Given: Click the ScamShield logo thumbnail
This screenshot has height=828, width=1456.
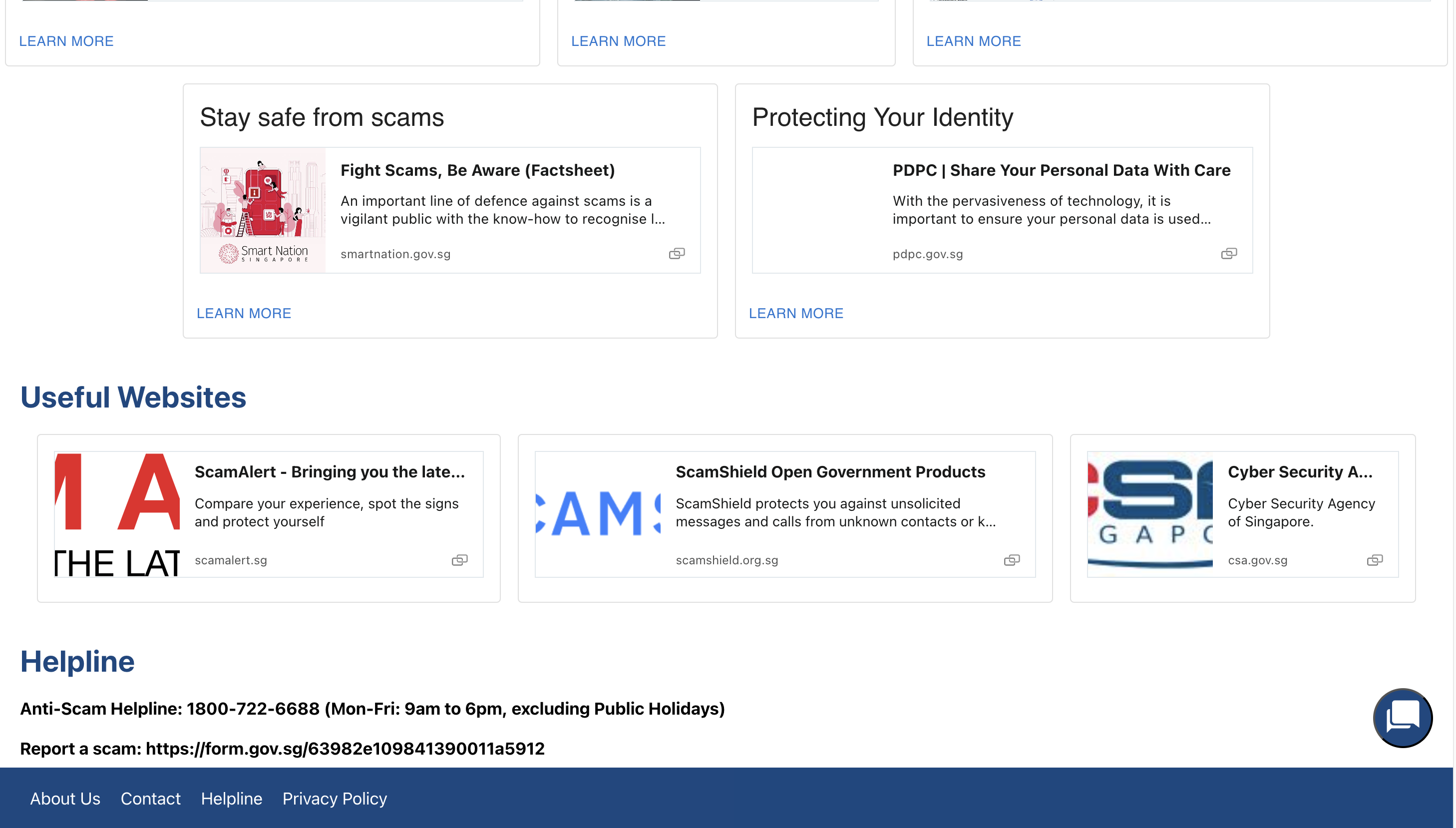Looking at the screenshot, I should (598, 514).
